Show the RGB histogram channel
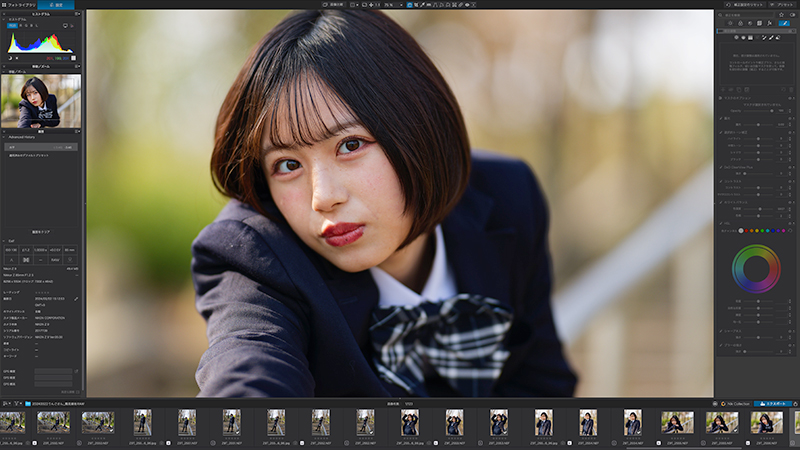 (x=12, y=26)
